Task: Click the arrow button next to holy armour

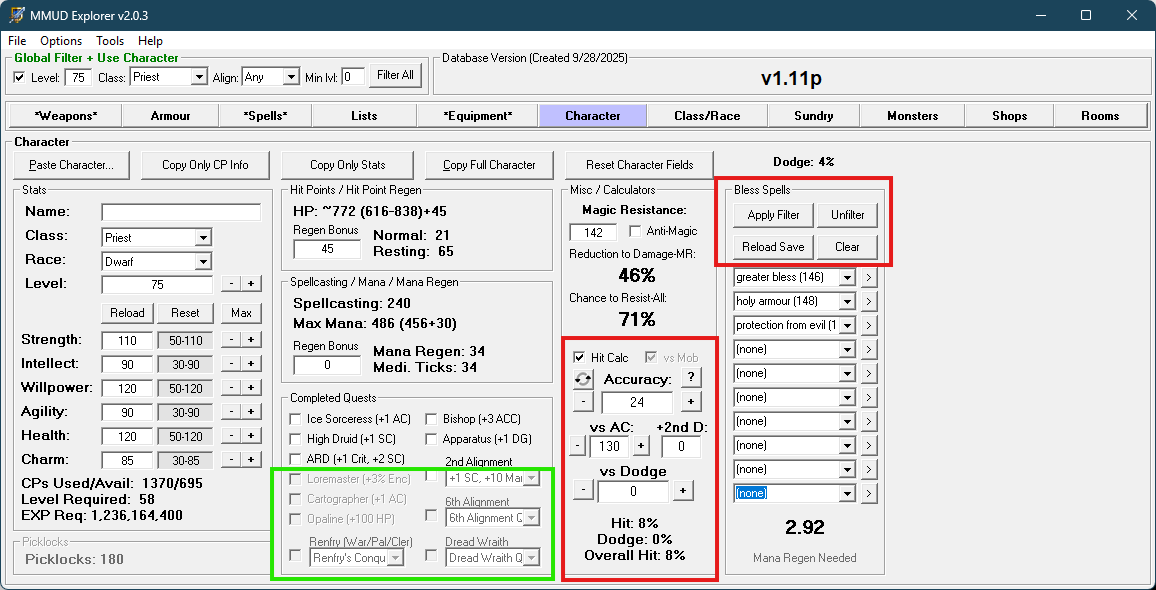Action: pyautogui.click(x=869, y=301)
